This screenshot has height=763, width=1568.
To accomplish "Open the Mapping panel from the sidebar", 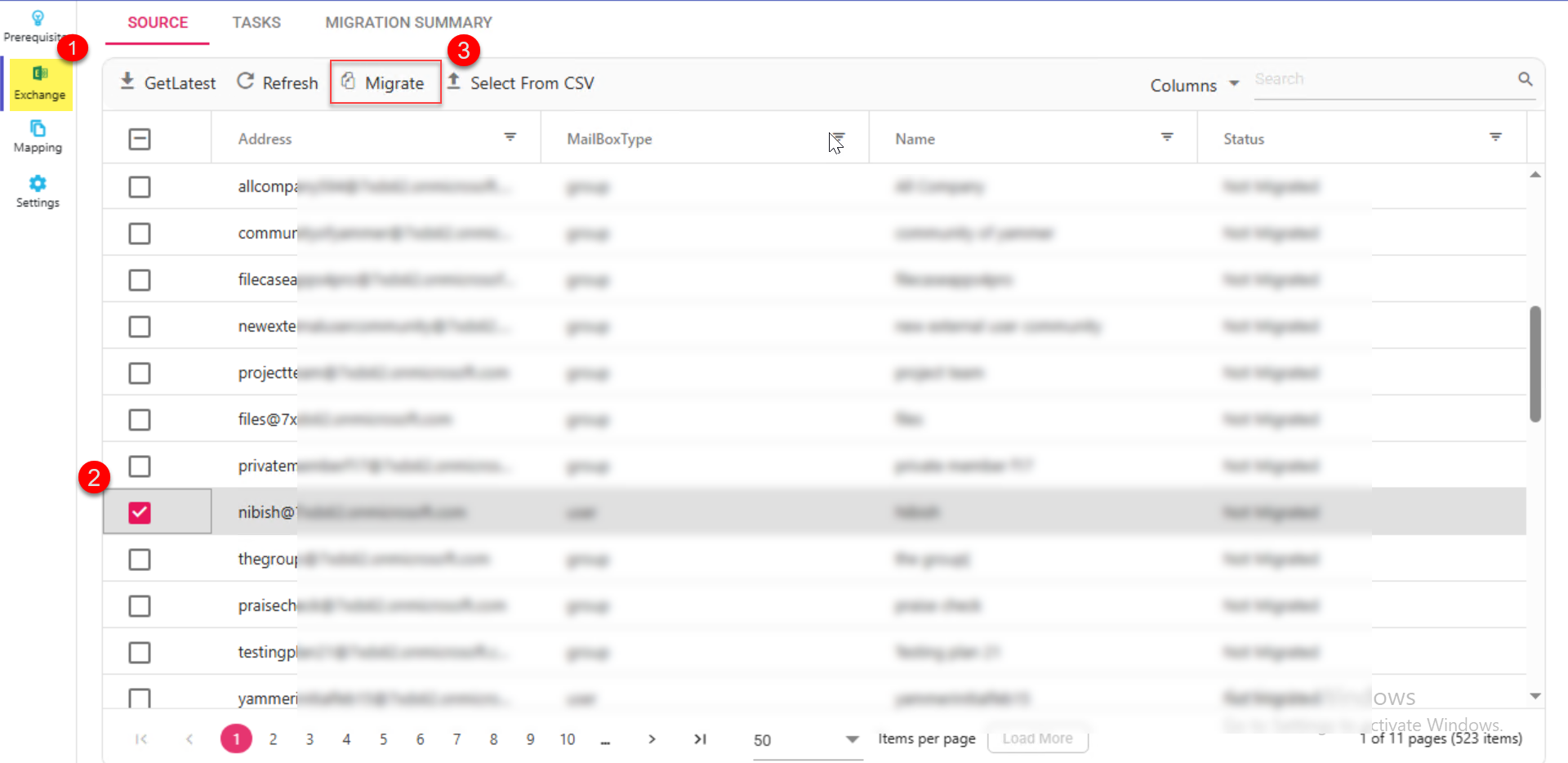I will pos(38,136).
